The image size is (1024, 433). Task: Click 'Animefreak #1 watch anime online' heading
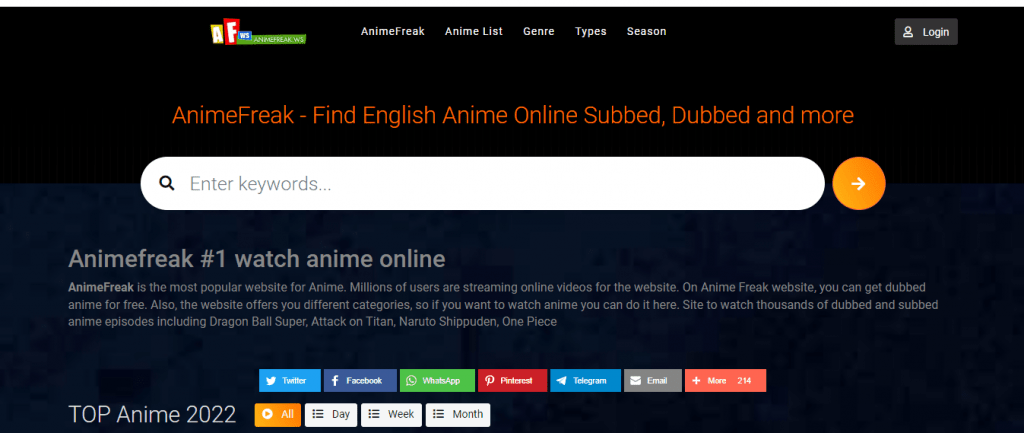257,259
